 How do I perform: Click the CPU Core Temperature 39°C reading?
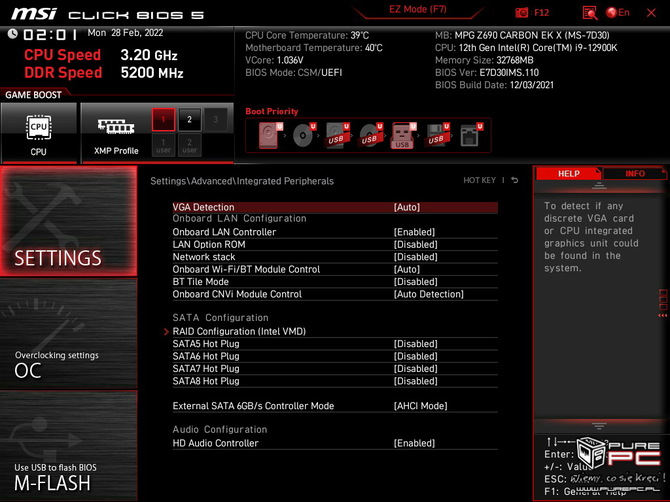coord(307,35)
